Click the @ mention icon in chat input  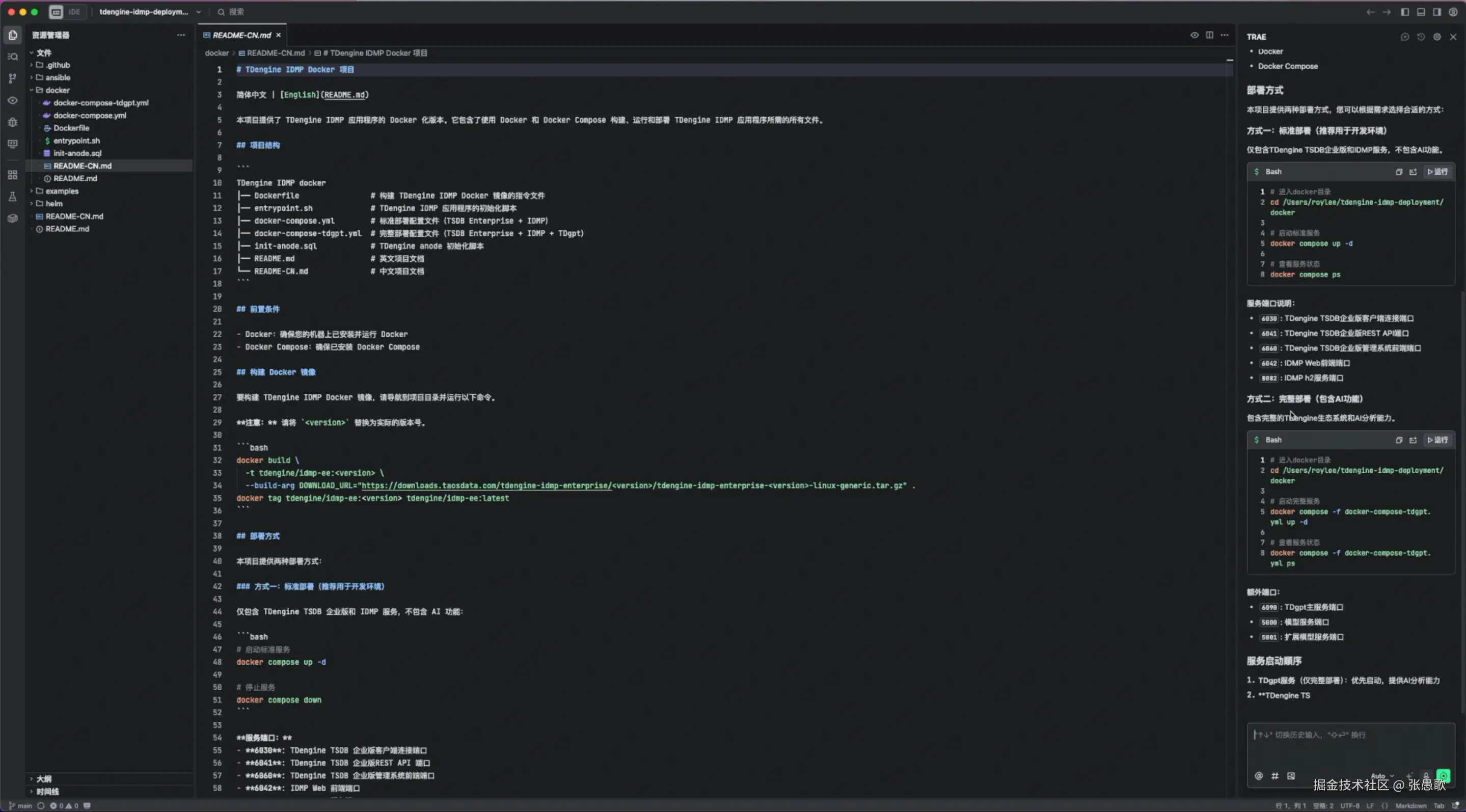[1258, 776]
